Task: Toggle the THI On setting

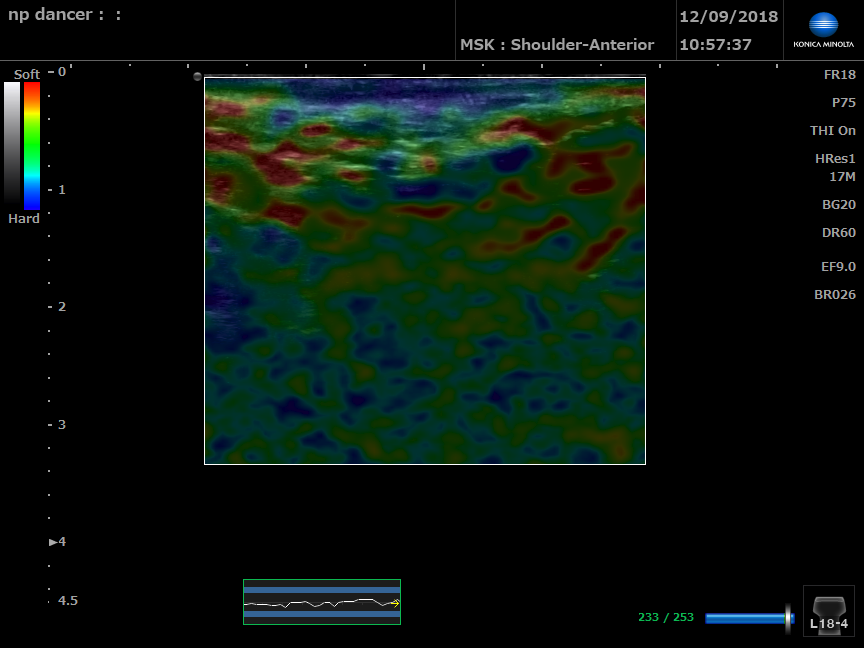Action: click(832, 131)
